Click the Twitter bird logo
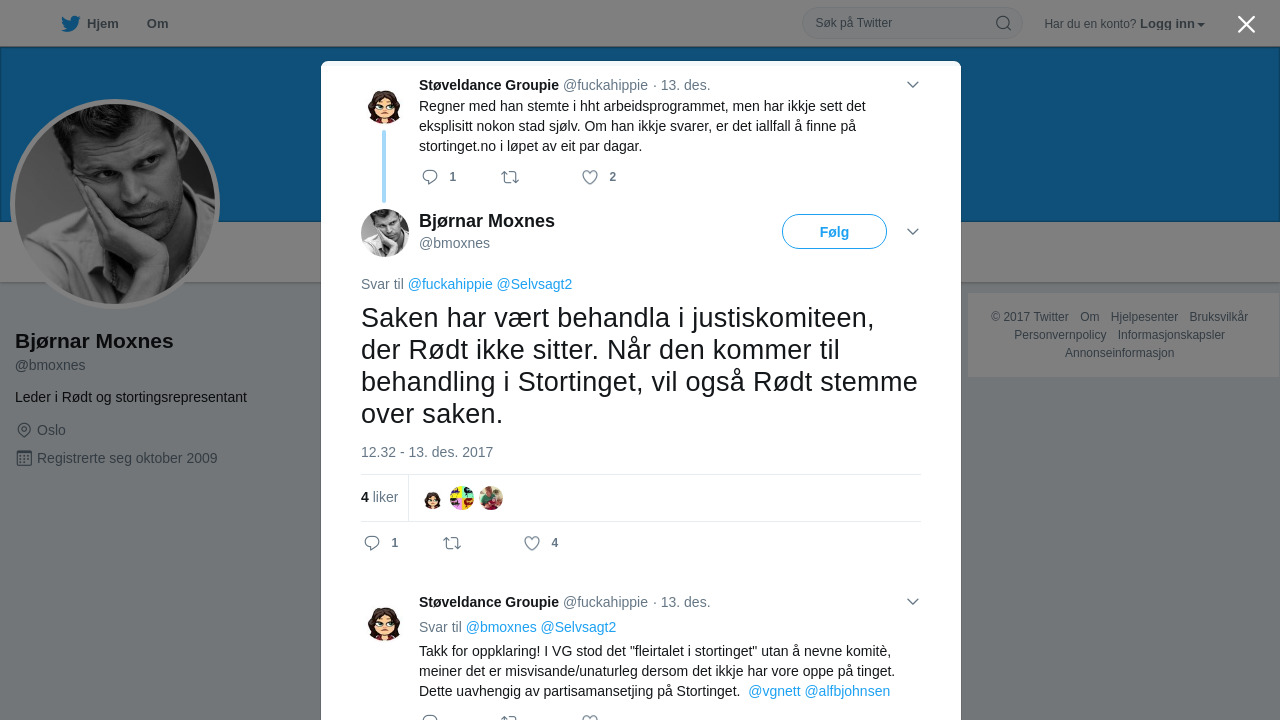The image size is (1280, 720). click(x=70, y=24)
